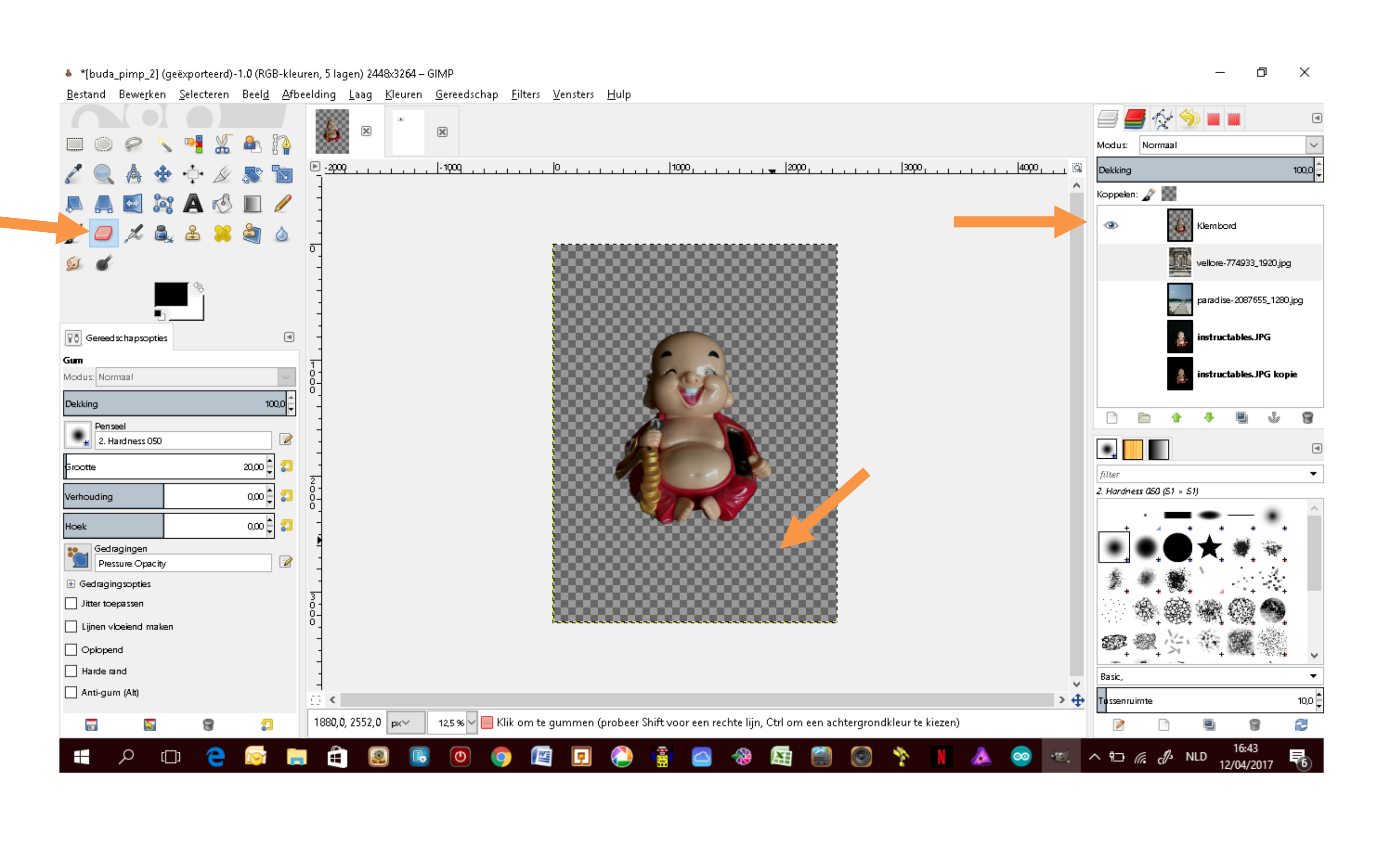This screenshot has height=865, width=1400.
Task: Open the brush filter dropdown
Action: click(x=1313, y=474)
